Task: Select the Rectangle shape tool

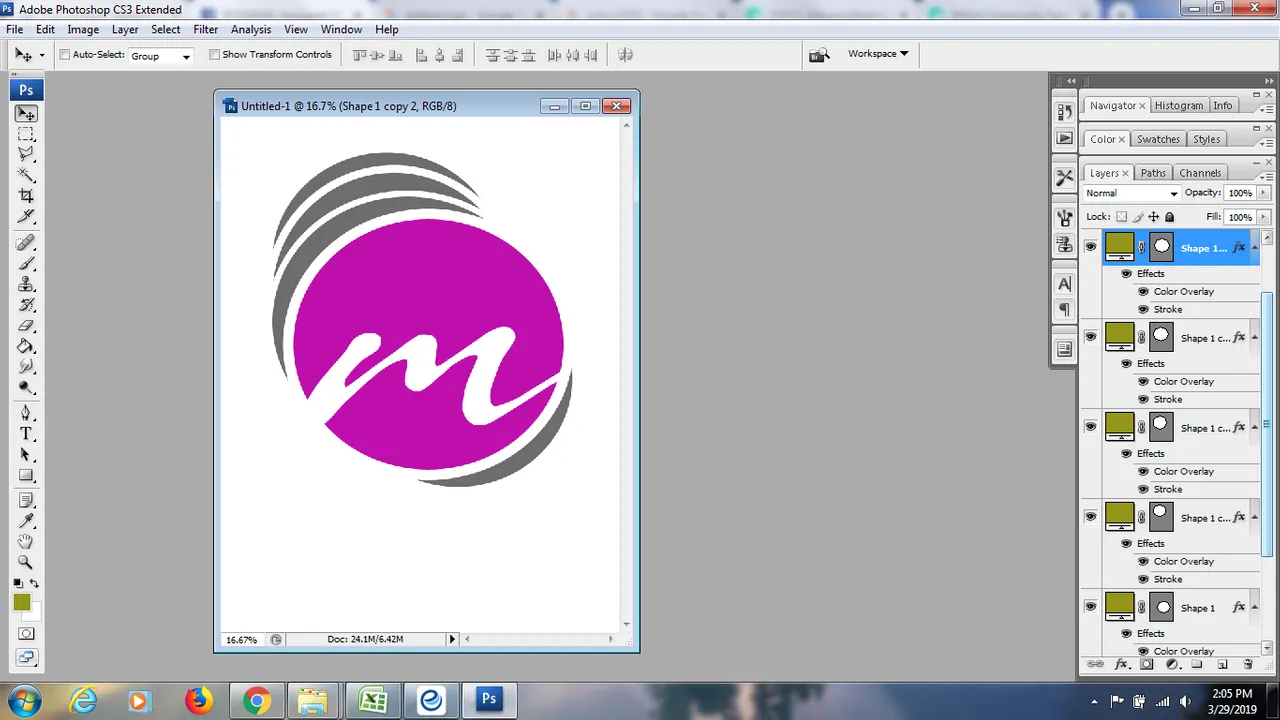Action: click(26, 475)
